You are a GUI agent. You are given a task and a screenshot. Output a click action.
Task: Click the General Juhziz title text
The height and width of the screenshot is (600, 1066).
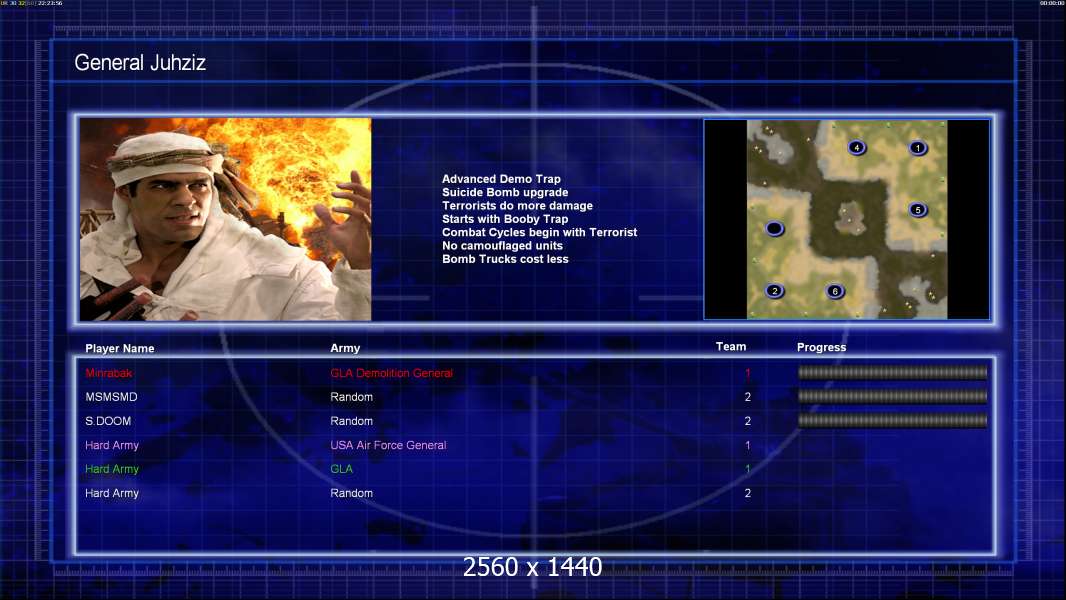[140, 63]
